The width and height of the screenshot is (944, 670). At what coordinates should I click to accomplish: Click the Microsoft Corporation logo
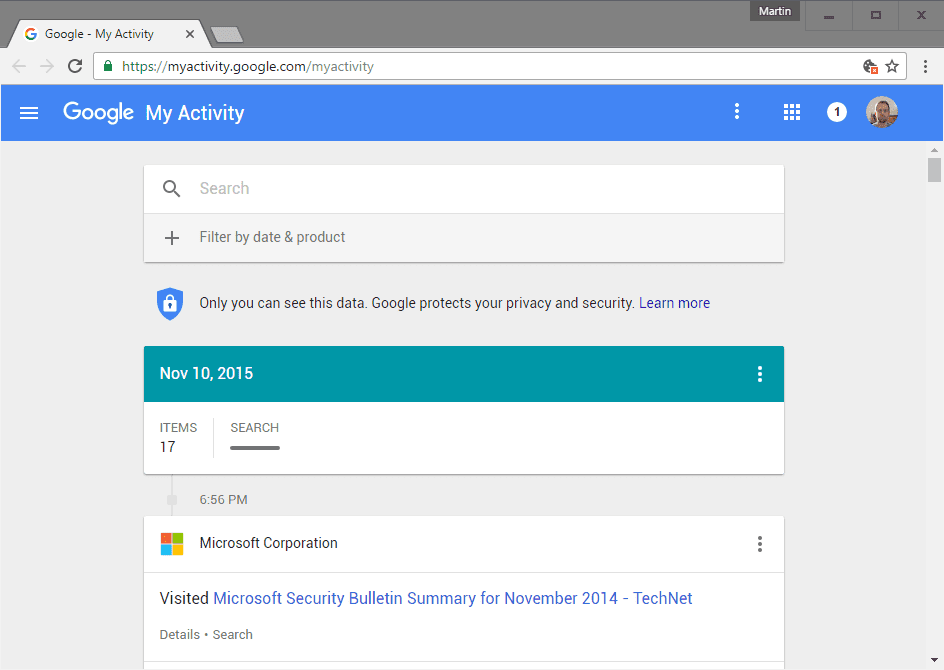coord(172,543)
